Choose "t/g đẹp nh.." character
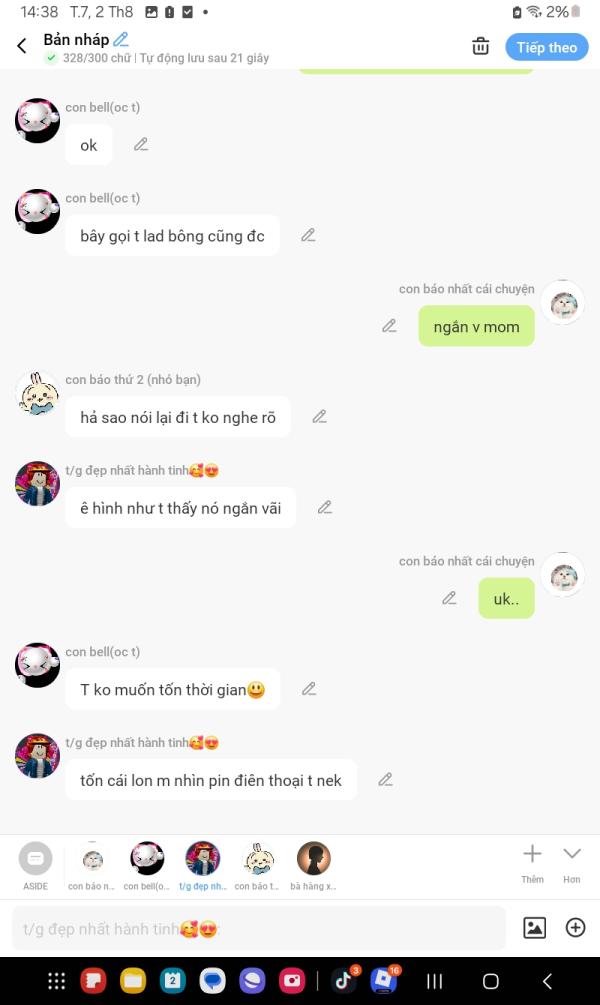Screen dimensions: 600x1005 coord(203,866)
